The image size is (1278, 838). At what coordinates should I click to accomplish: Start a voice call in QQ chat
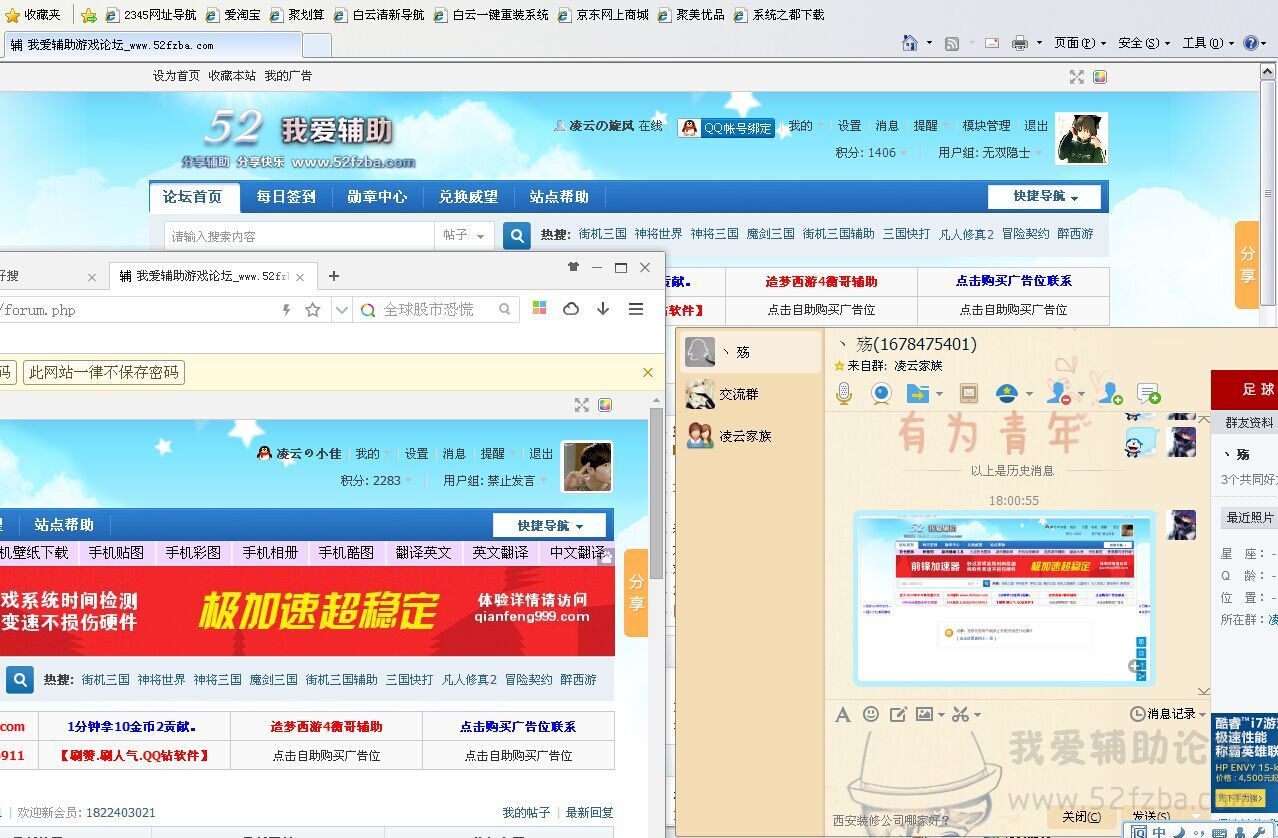point(844,394)
